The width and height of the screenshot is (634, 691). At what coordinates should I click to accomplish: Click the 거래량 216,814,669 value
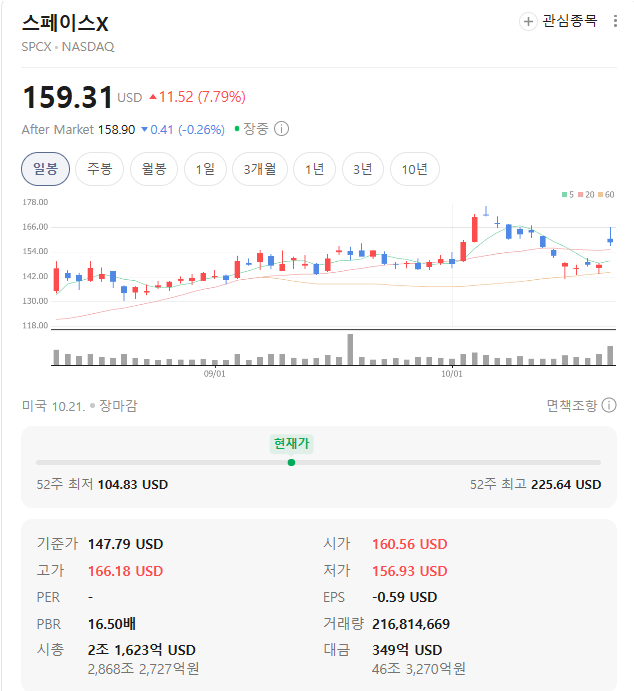[411, 624]
